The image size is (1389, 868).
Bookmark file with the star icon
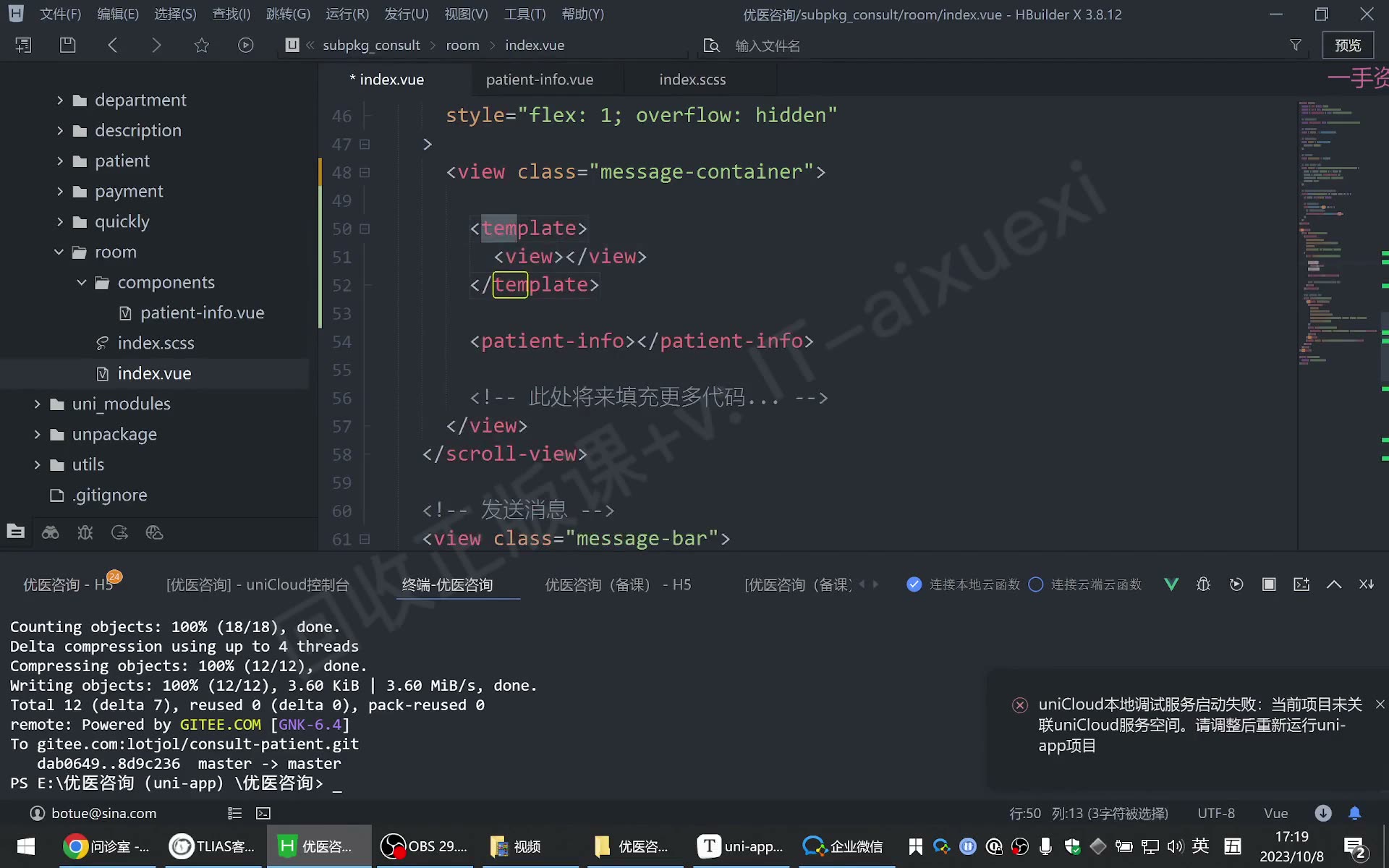click(x=202, y=45)
